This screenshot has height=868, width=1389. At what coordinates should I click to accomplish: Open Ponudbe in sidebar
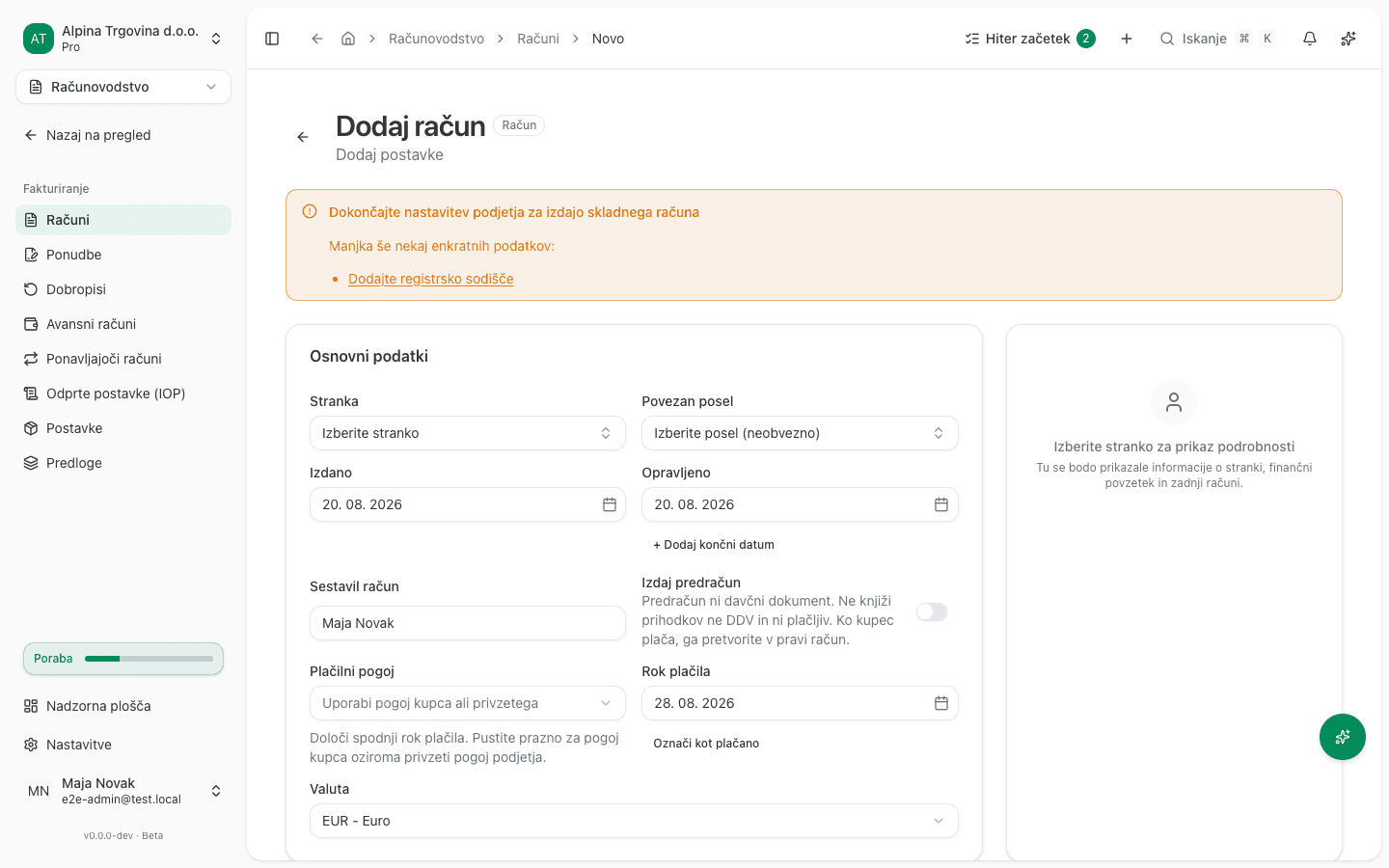tap(123, 255)
